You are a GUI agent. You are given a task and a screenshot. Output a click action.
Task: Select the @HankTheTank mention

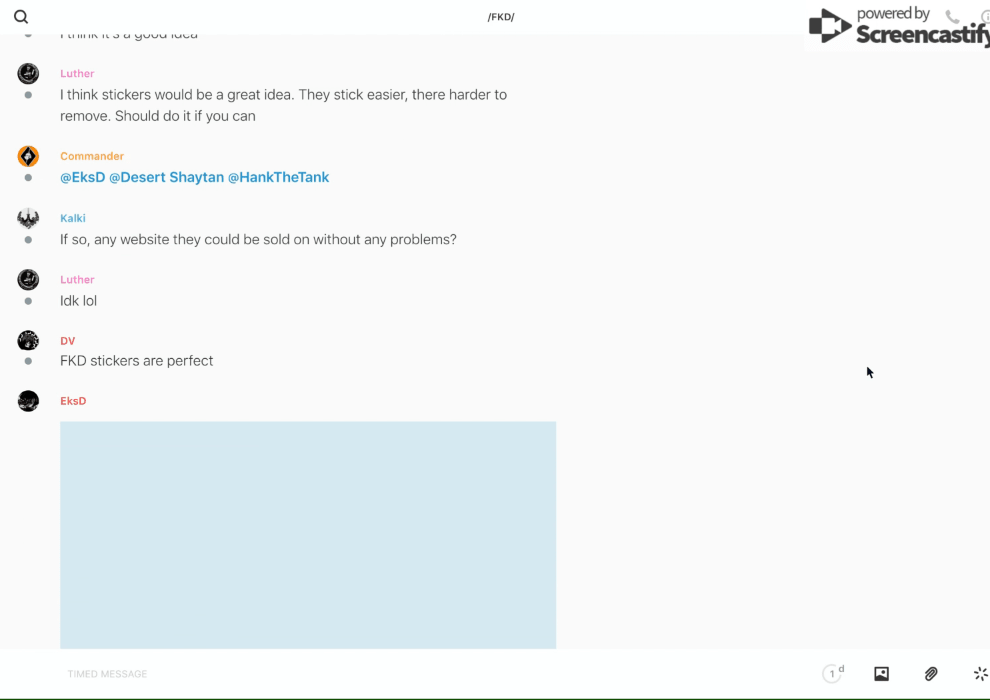coord(278,177)
